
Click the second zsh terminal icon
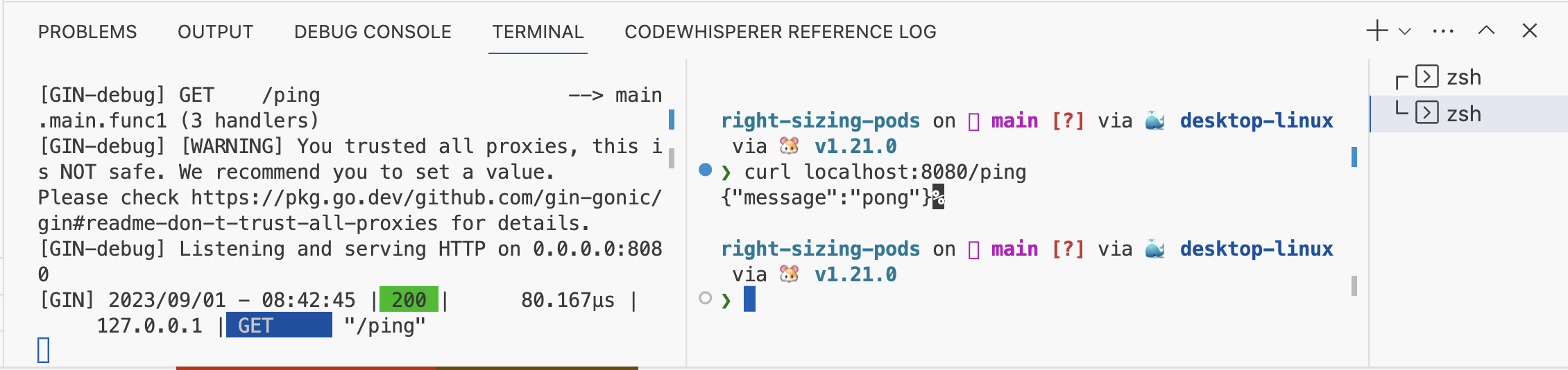1427,112
